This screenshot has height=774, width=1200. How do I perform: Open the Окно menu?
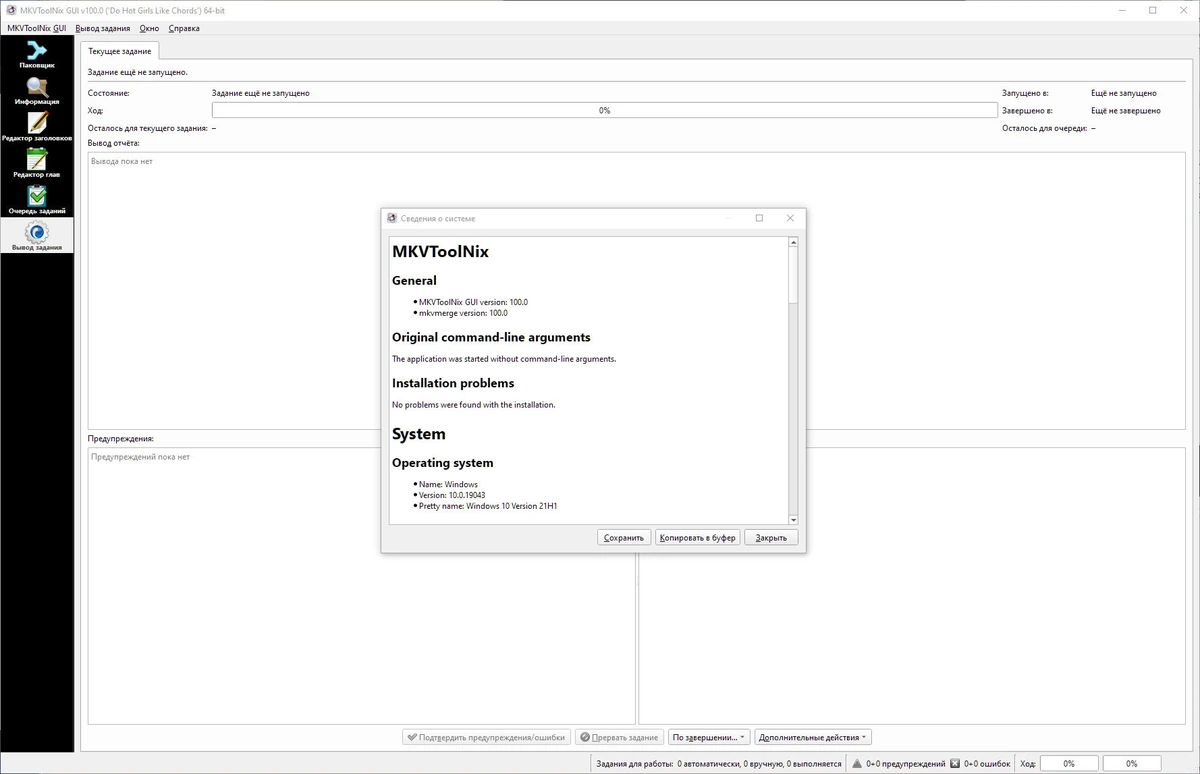point(149,28)
